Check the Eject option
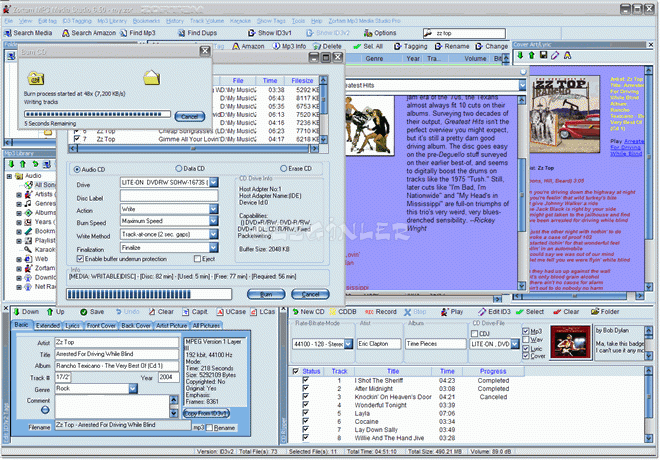Screen dimensions: 660x460 tap(197, 259)
